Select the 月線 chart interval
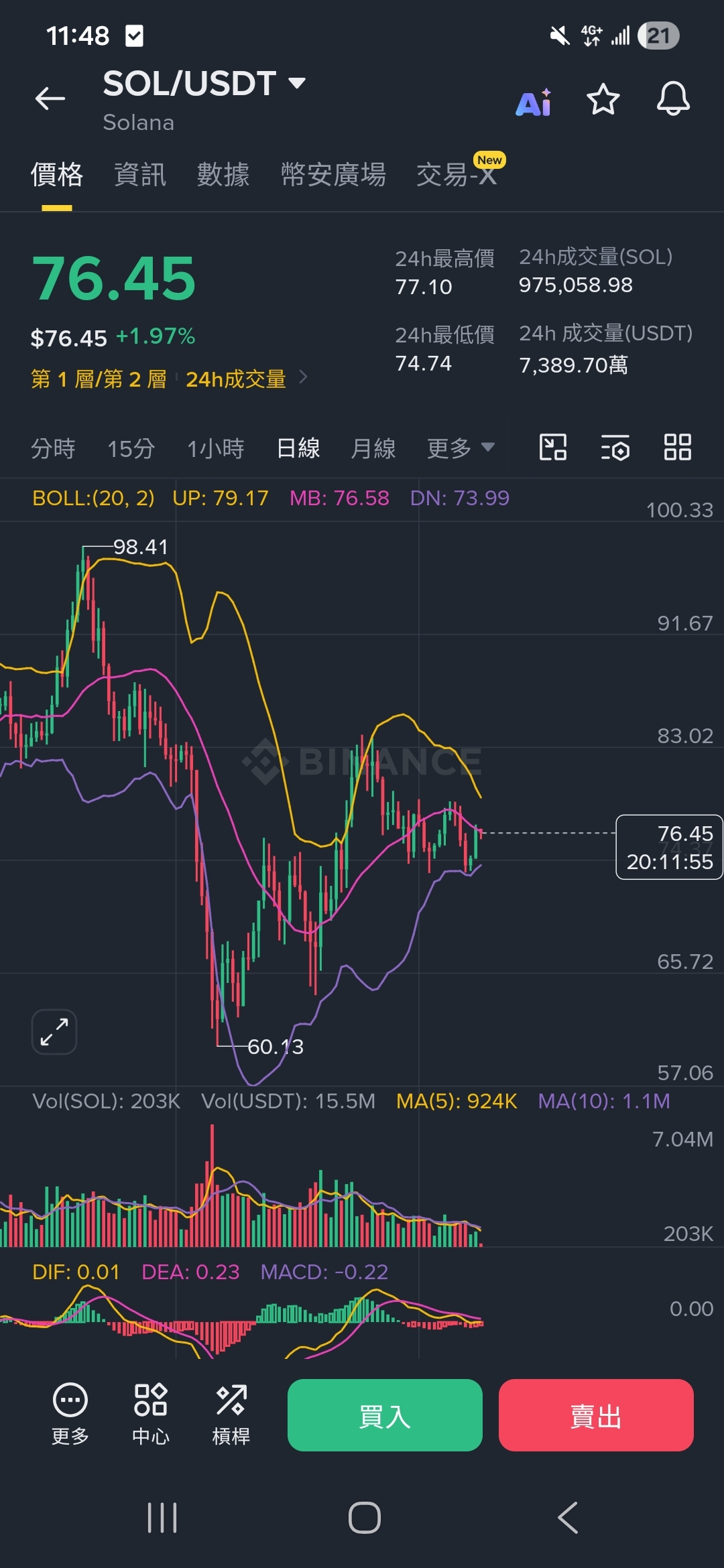 (x=373, y=448)
